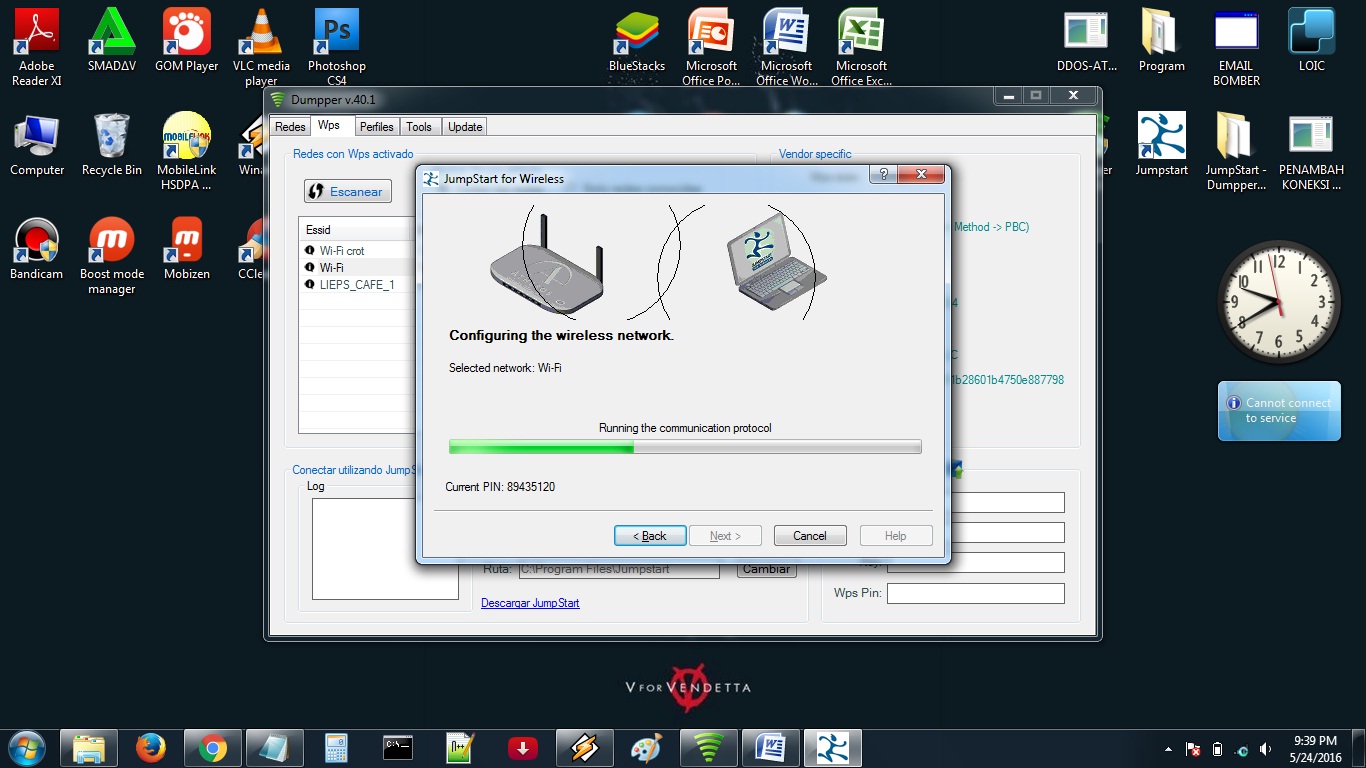Cancel the JumpStart wireless configuration

[x=809, y=535]
